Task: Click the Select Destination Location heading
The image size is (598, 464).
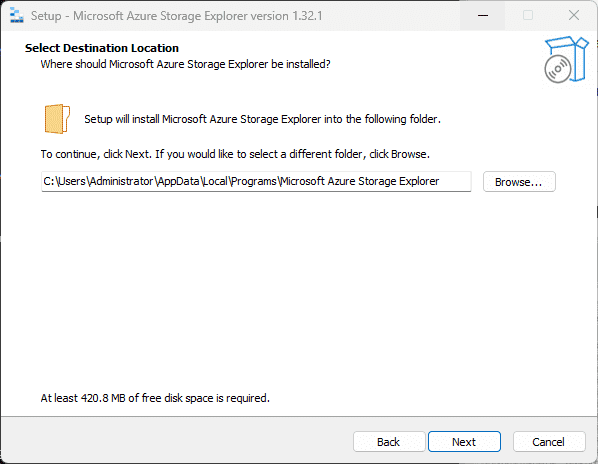Action: click(102, 48)
